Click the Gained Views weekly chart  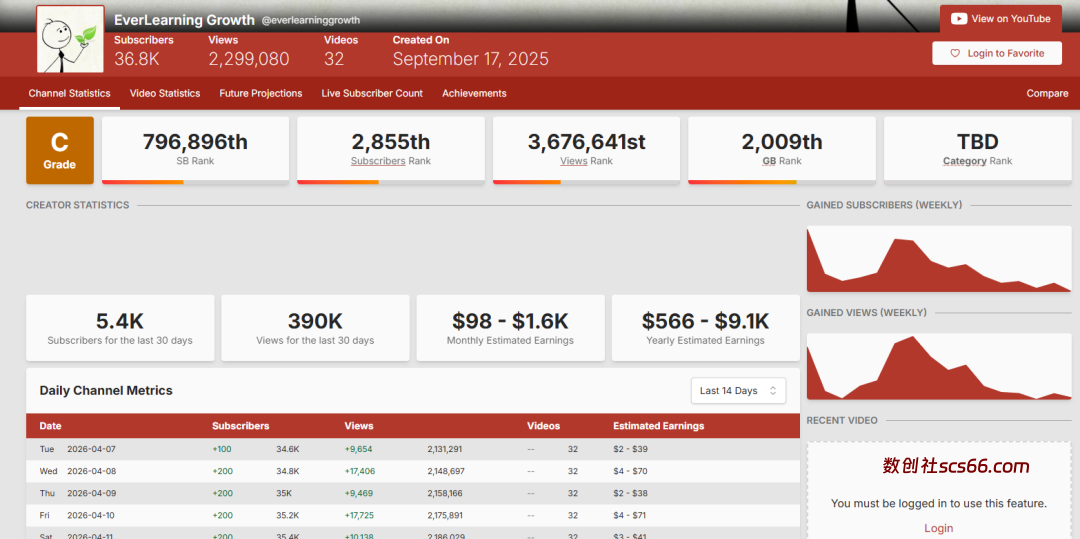(x=938, y=366)
